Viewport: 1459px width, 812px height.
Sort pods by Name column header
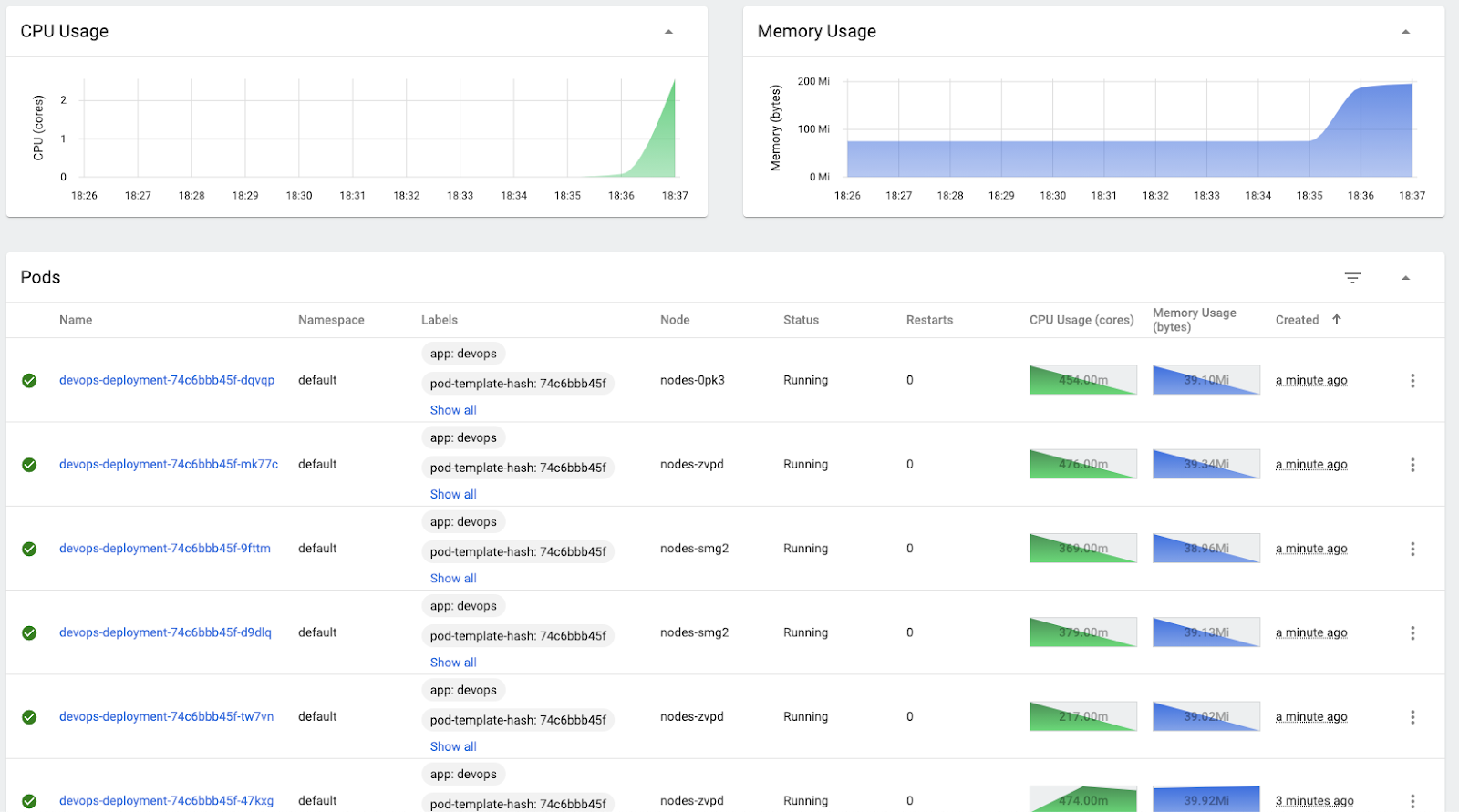(x=76, y=320)
